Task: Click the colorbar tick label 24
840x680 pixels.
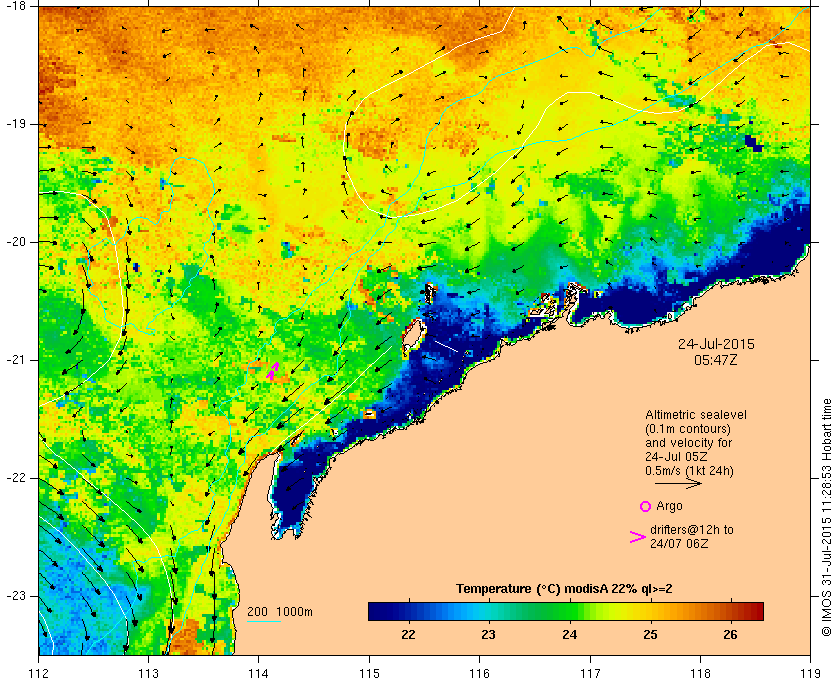Action: click(569, 635)
